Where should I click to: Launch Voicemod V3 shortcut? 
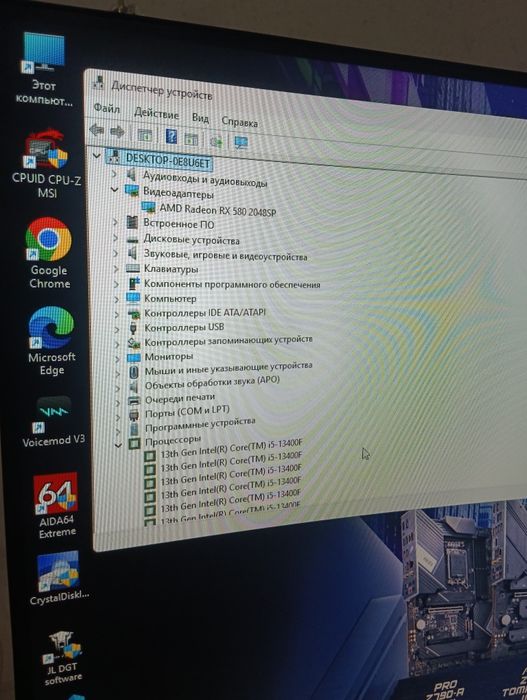click(x=53, y=421)
